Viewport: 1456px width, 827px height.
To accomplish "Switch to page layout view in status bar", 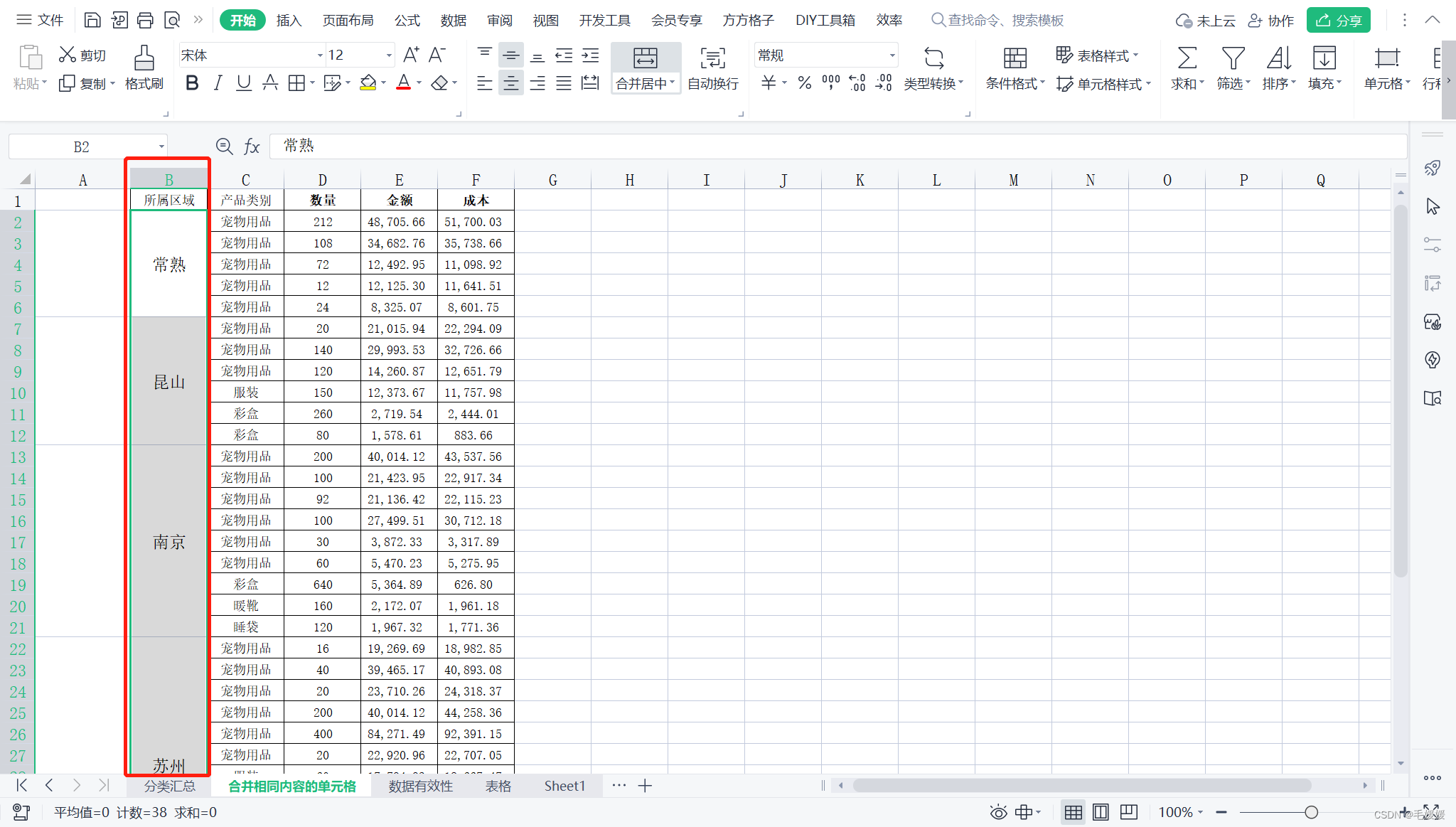I will coord(1101,812).
